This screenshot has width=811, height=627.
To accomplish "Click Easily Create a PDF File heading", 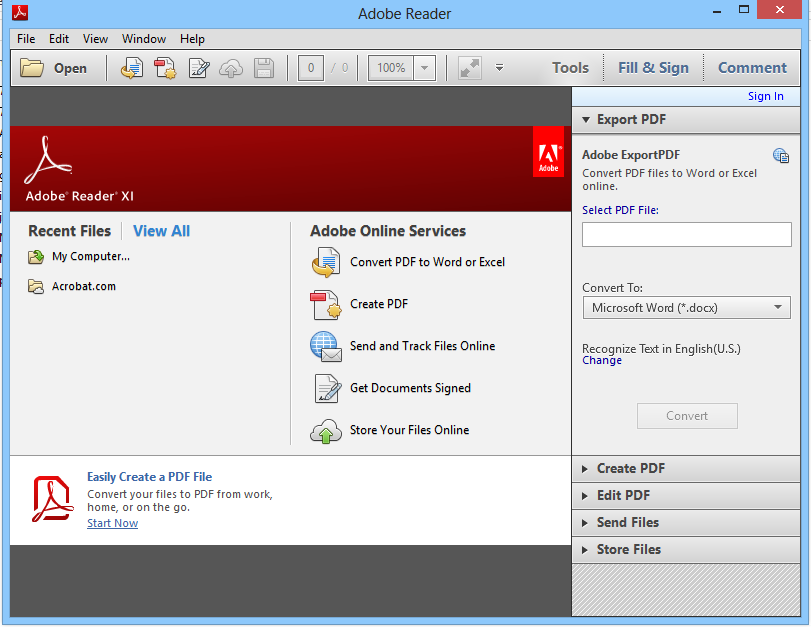I will tap(149, 477).
